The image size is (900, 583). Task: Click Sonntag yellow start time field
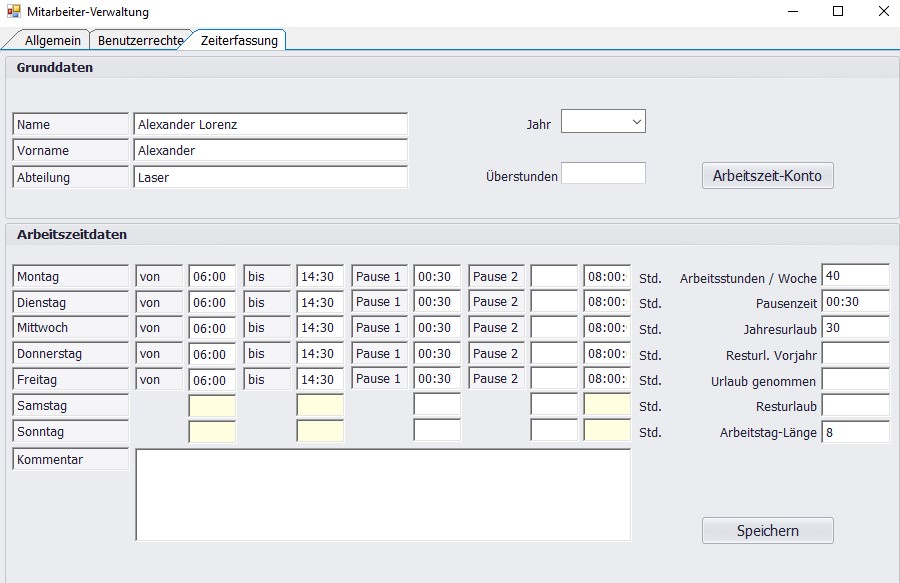tap(212, 431)
